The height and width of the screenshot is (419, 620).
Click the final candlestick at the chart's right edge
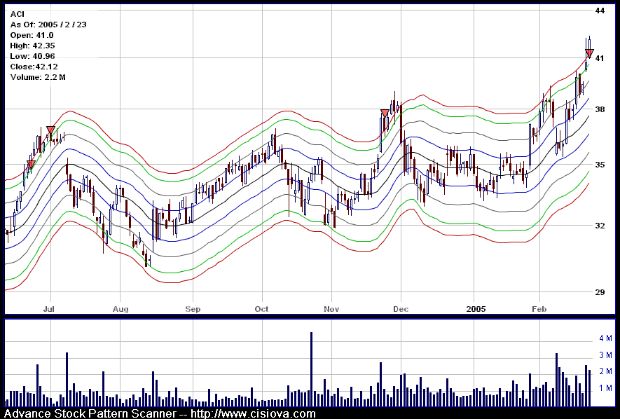[590, 43]
